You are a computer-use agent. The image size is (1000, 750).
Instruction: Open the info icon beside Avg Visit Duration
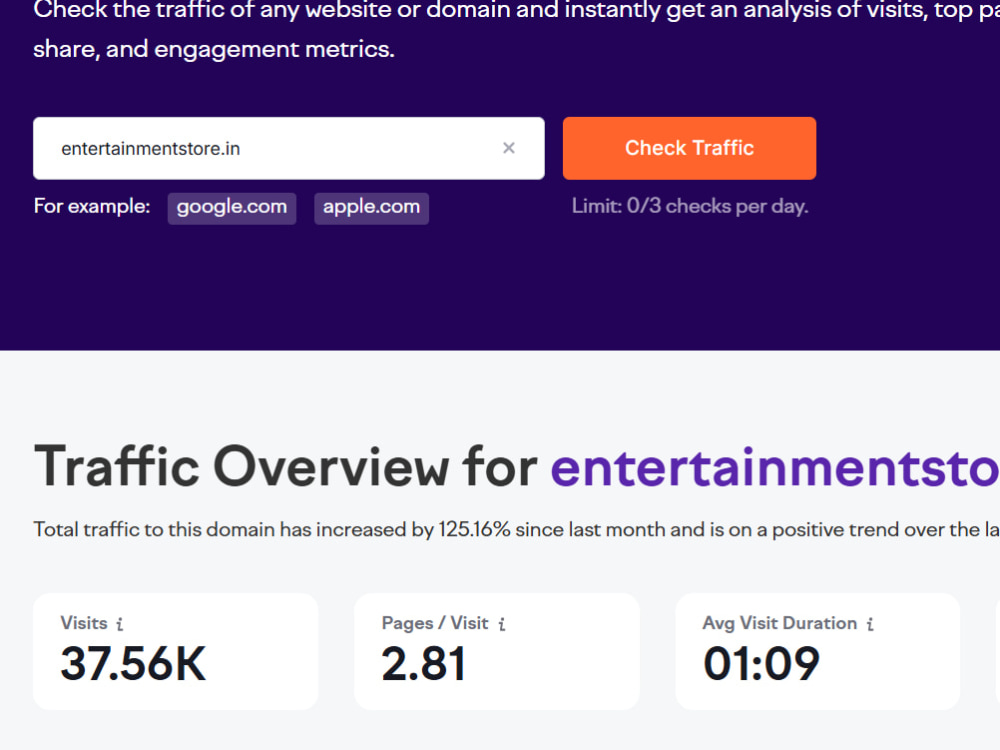point(870,624)
